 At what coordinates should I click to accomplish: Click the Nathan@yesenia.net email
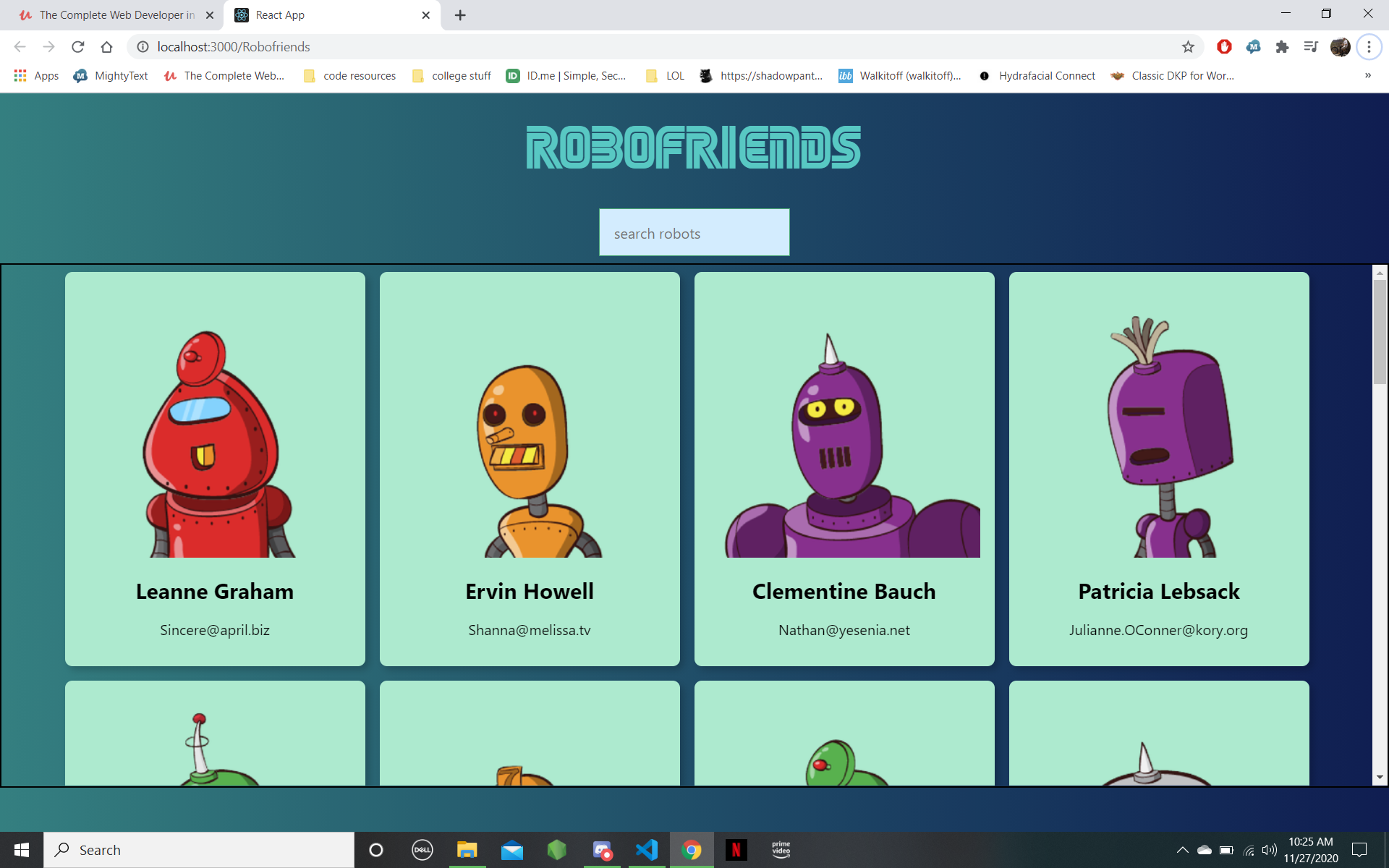[844, 630]
